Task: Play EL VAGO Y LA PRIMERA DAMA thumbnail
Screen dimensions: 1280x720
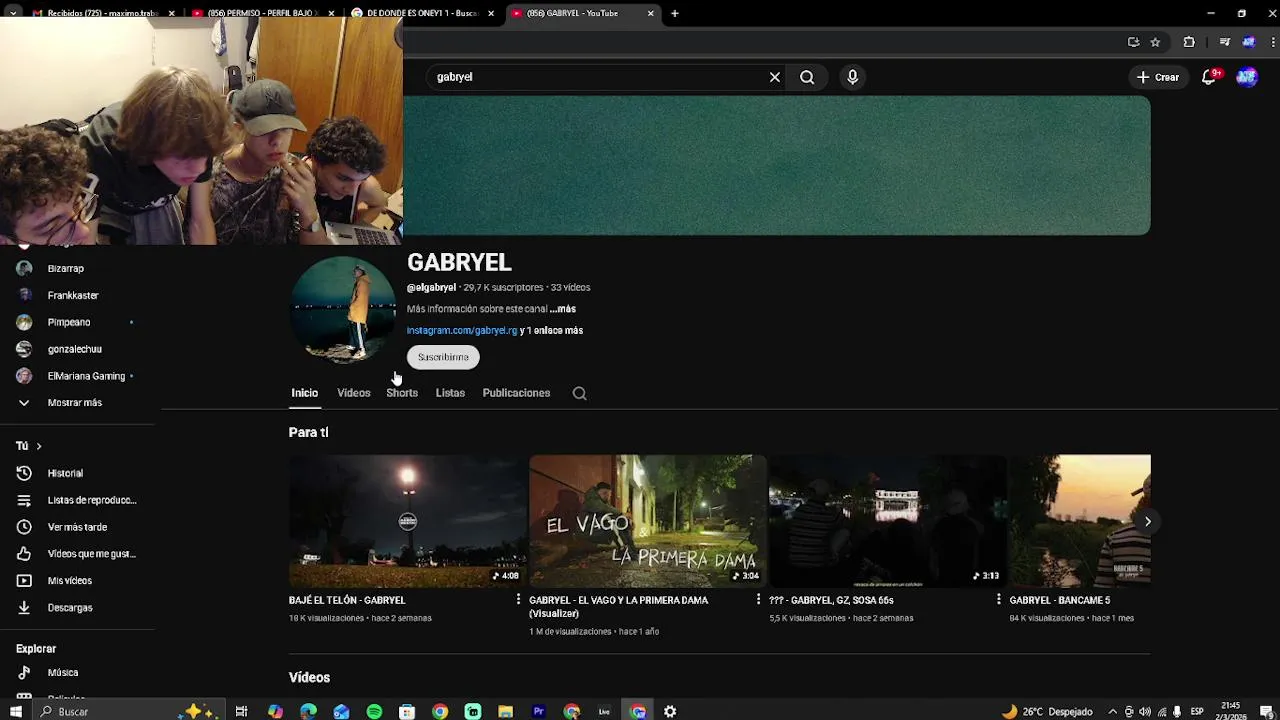Action: 648,521
